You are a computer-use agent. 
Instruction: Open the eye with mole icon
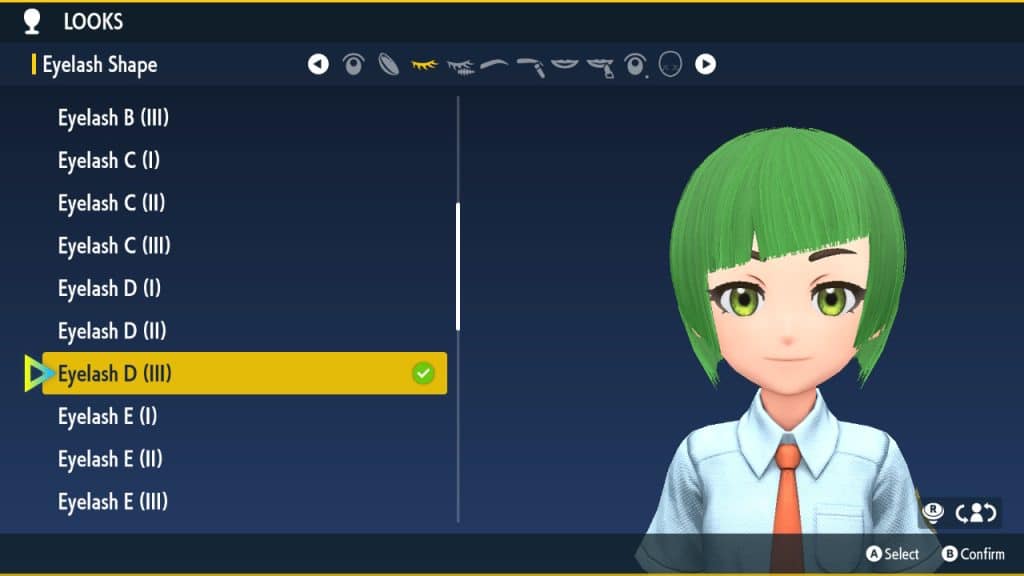click(x=635, y=65)
